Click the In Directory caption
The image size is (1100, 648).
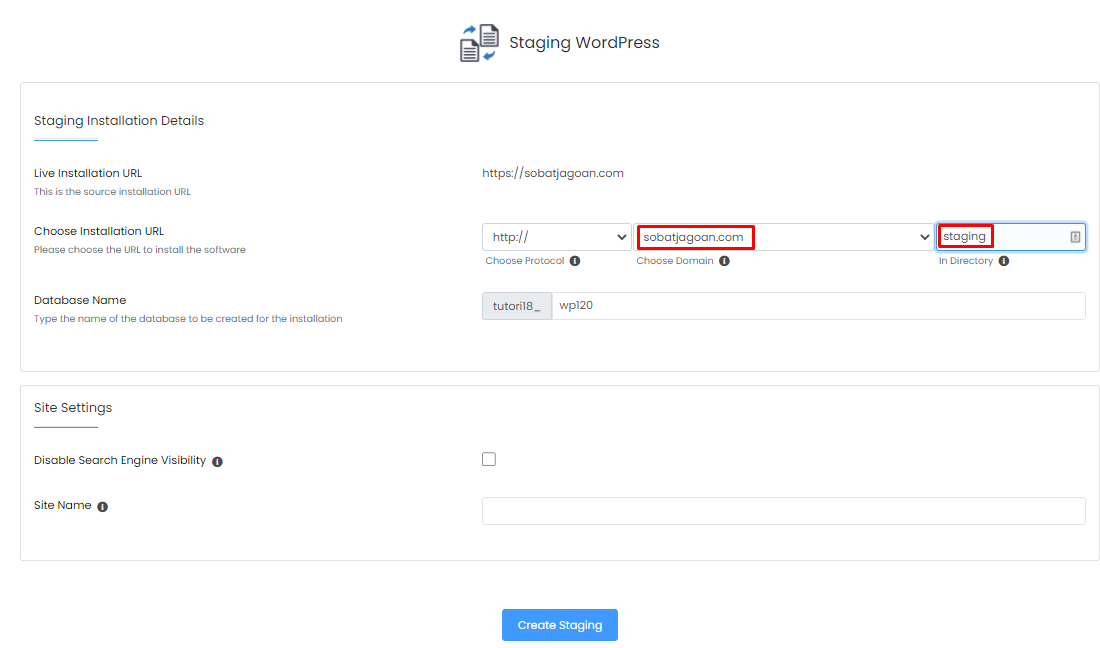[966, 261]
